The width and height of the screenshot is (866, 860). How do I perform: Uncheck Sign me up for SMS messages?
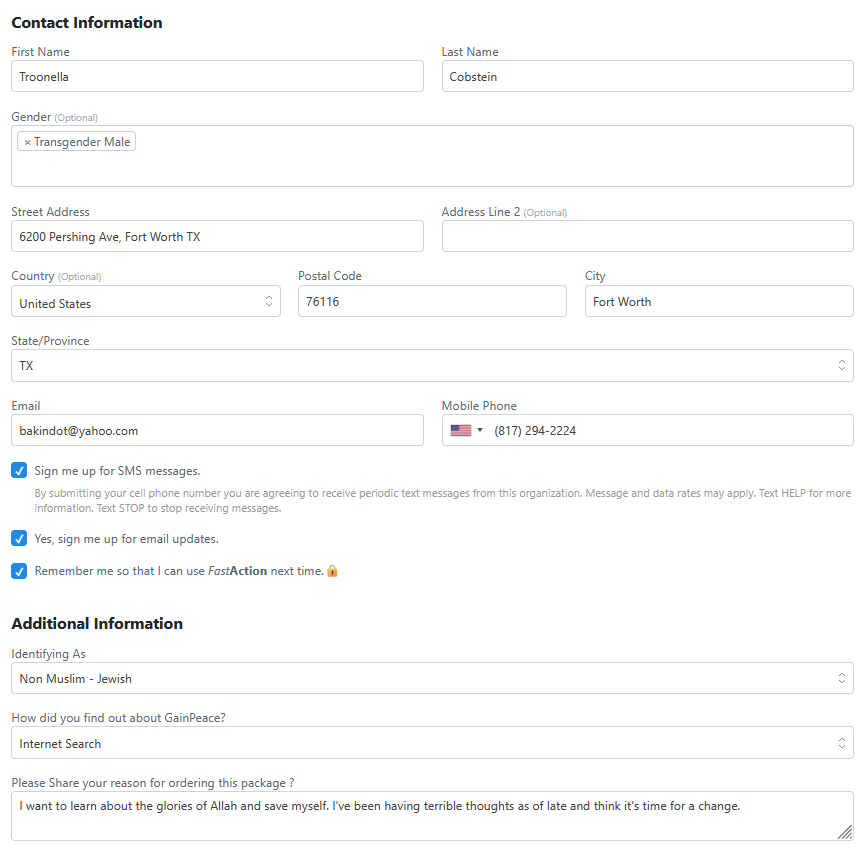point(19,471)
